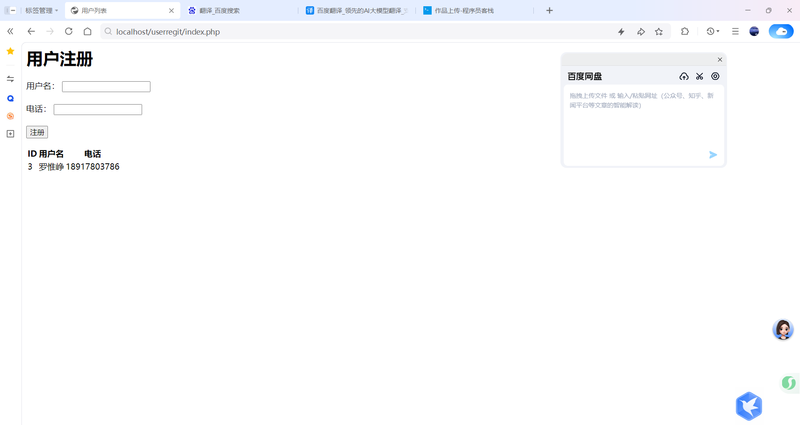The image size is (800, 425).
Task: Click the 百度网盘 upload cloud icon
Action: (684, 77)
